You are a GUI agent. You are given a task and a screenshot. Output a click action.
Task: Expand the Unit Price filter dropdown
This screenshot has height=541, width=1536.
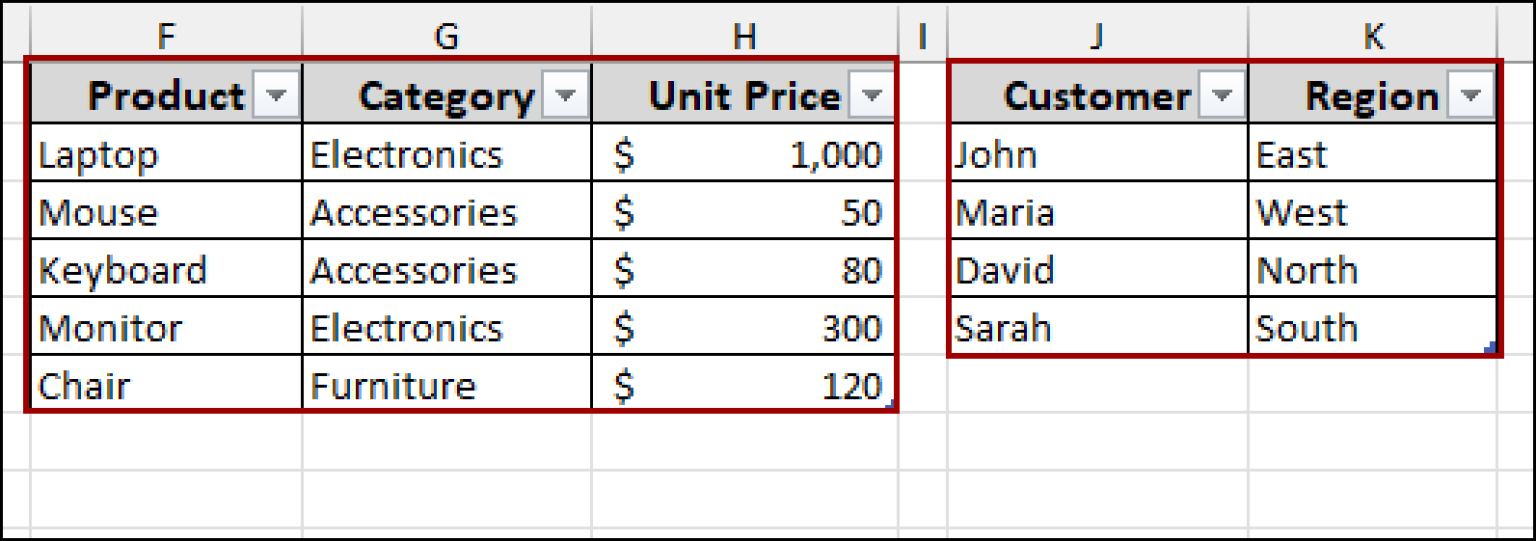point(872,96)
